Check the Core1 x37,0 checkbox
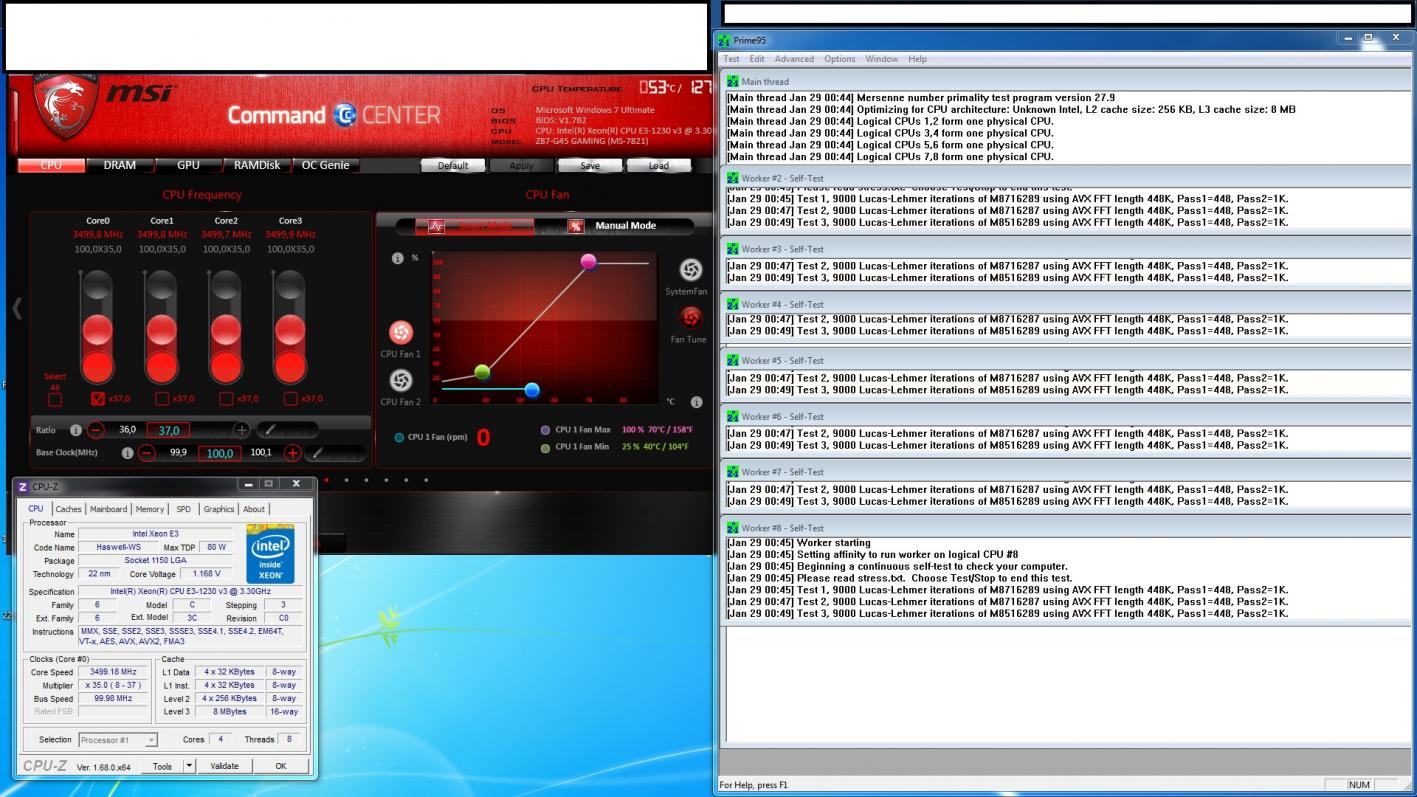The width and height of the screenshot is (1417, 797). (162, 398)
